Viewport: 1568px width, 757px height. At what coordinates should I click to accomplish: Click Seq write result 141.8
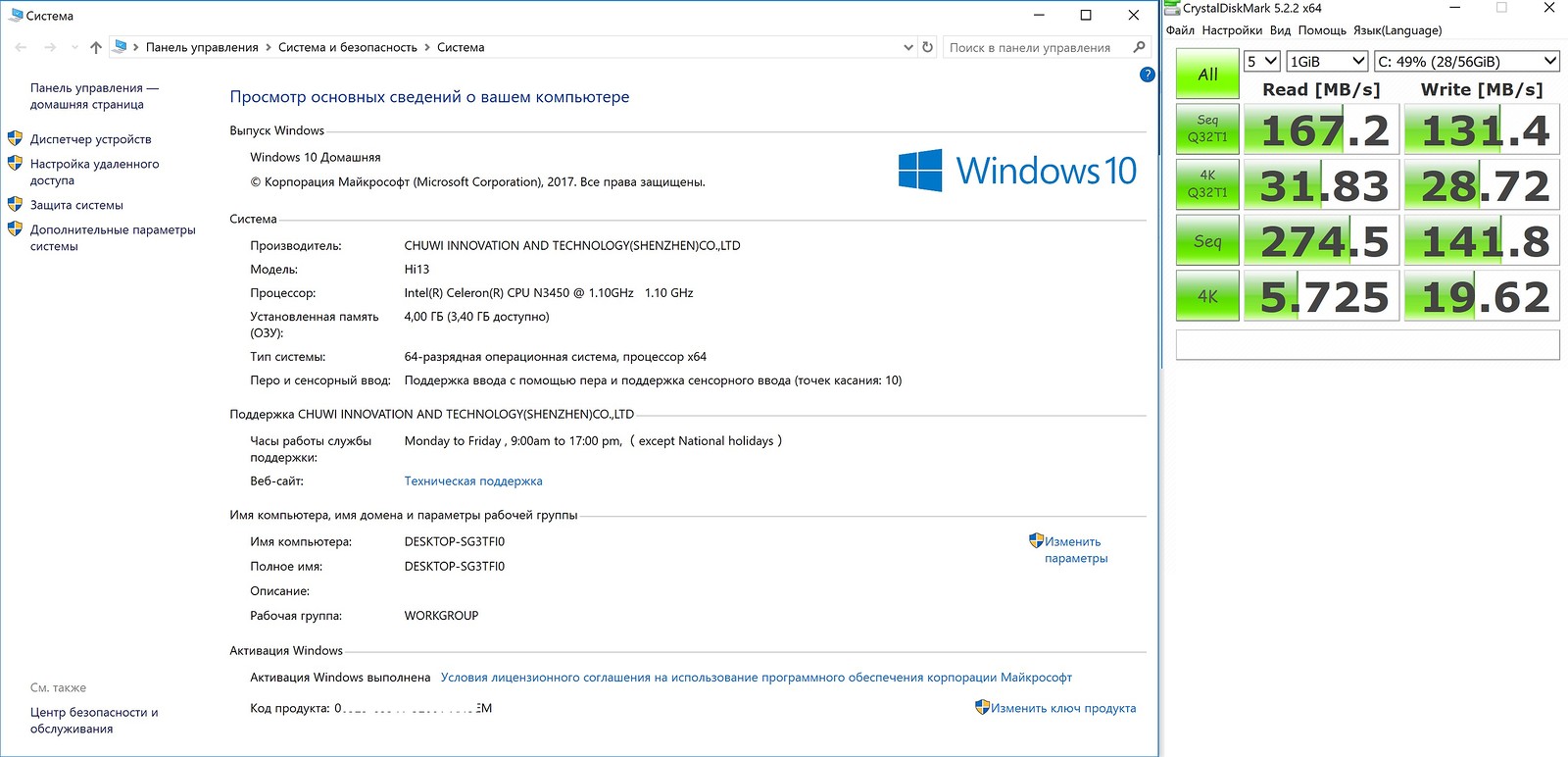(1482, 241)
